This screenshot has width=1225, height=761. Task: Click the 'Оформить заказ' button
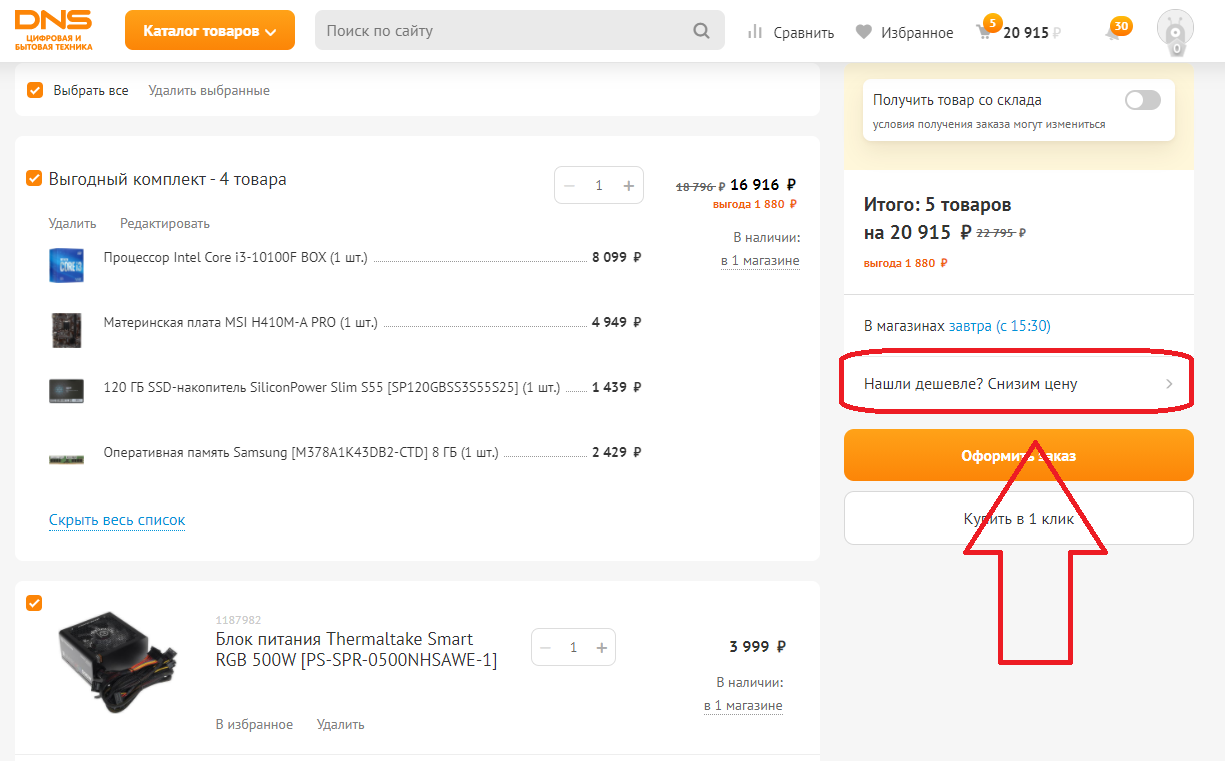coord(1018,455)
